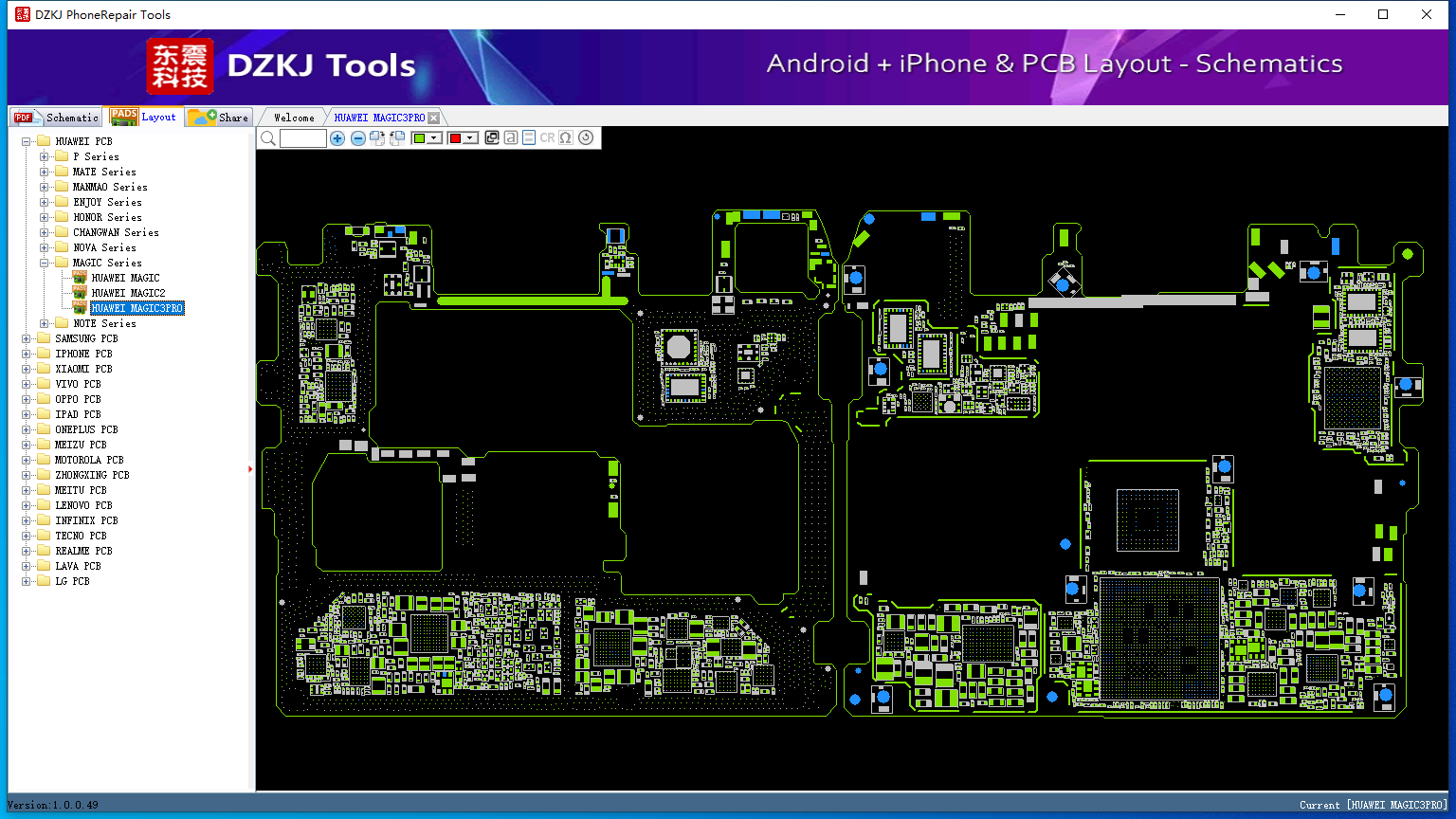This screenshot has width=1456, height=819.
Task: Rotate the board counter-clockwise with the page-rotate icon
Action: [397, 138]
